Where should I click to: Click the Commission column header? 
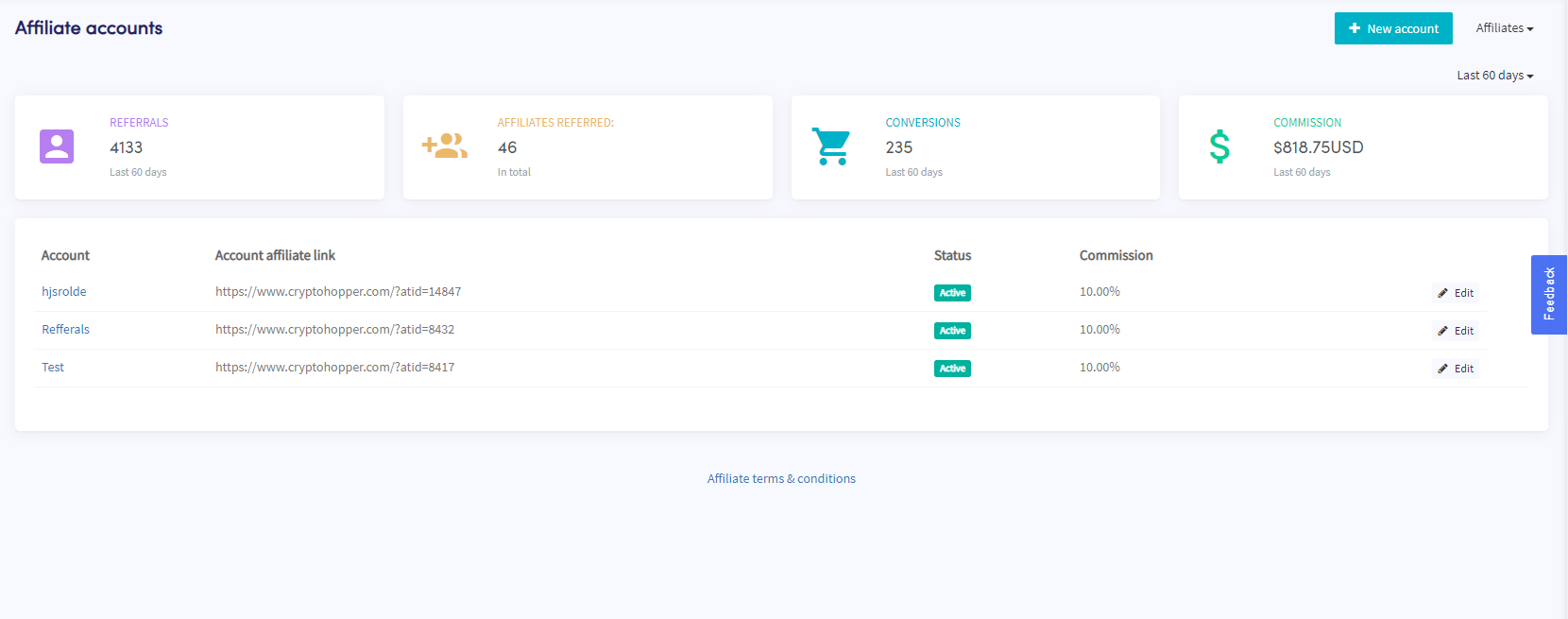point(1116,256)
